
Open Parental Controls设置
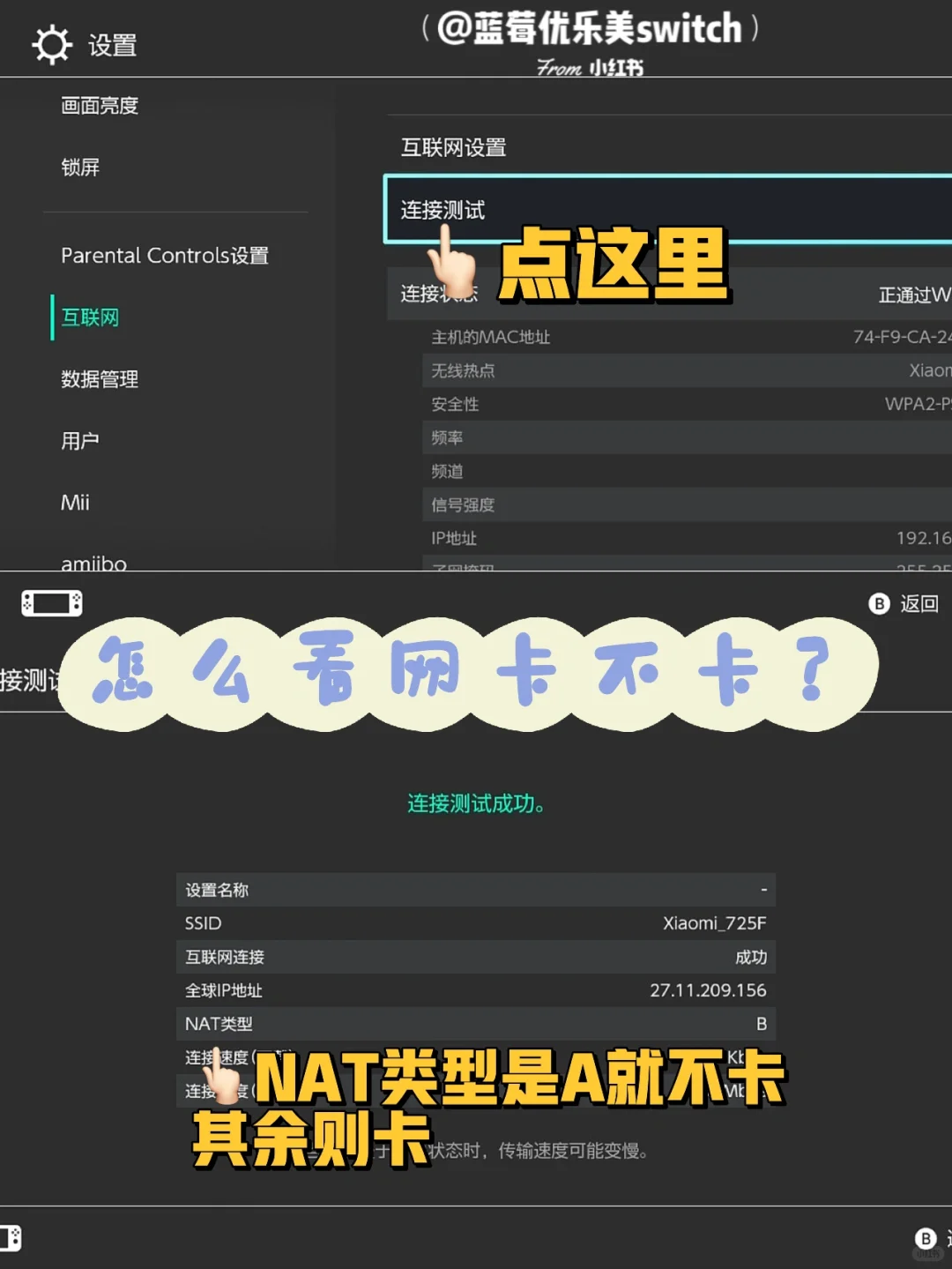point(167,256)
